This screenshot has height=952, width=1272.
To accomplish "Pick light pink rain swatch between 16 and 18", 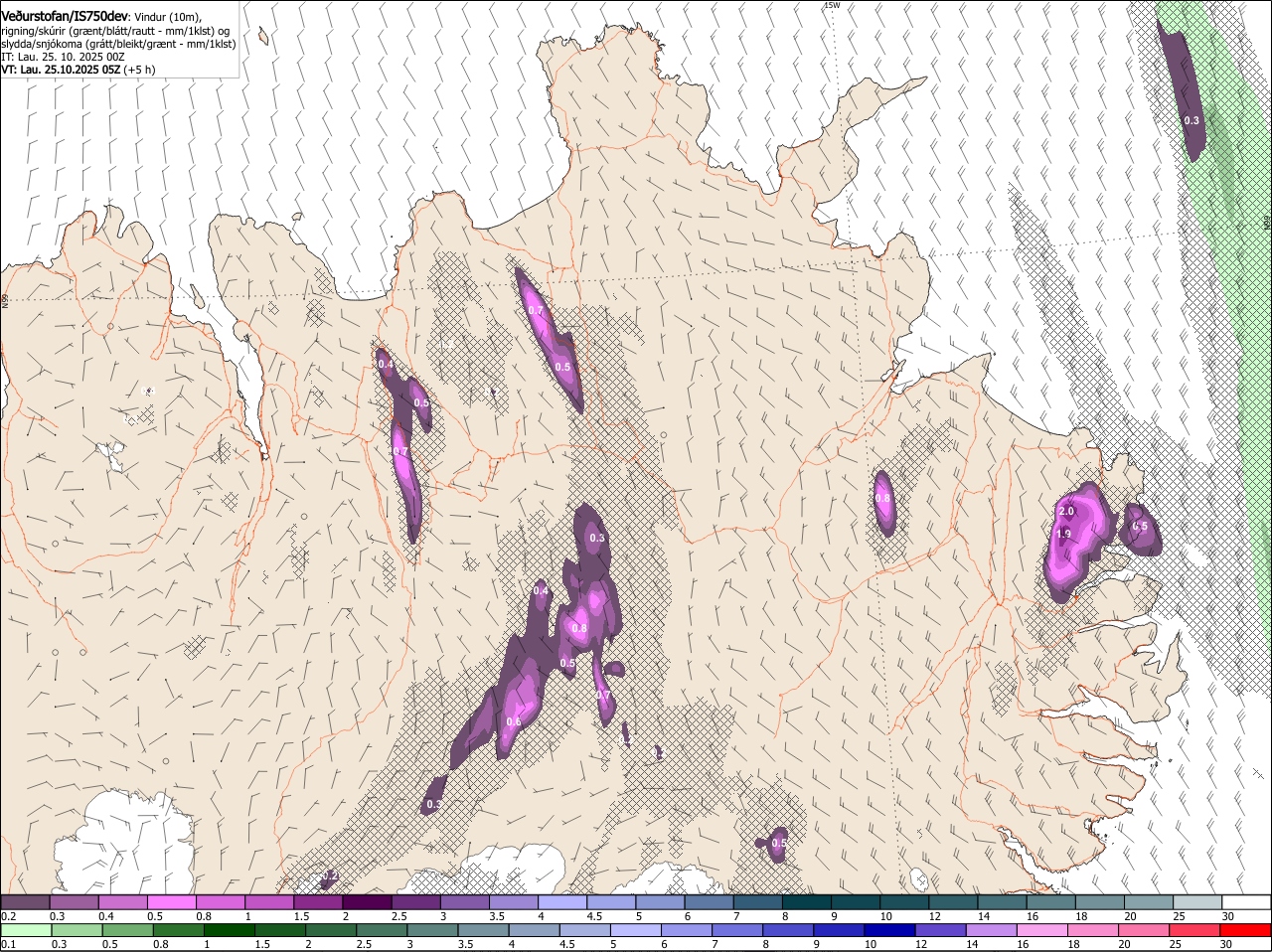I will tap(1041, 930).
